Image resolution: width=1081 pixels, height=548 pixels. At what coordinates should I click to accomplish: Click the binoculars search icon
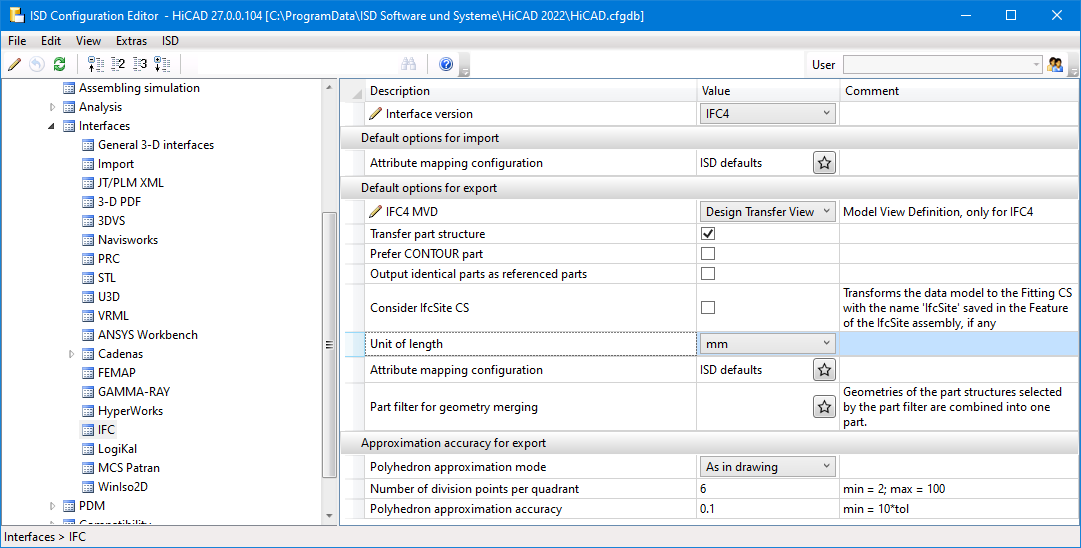pyautogui.click(x=409, y=64)
